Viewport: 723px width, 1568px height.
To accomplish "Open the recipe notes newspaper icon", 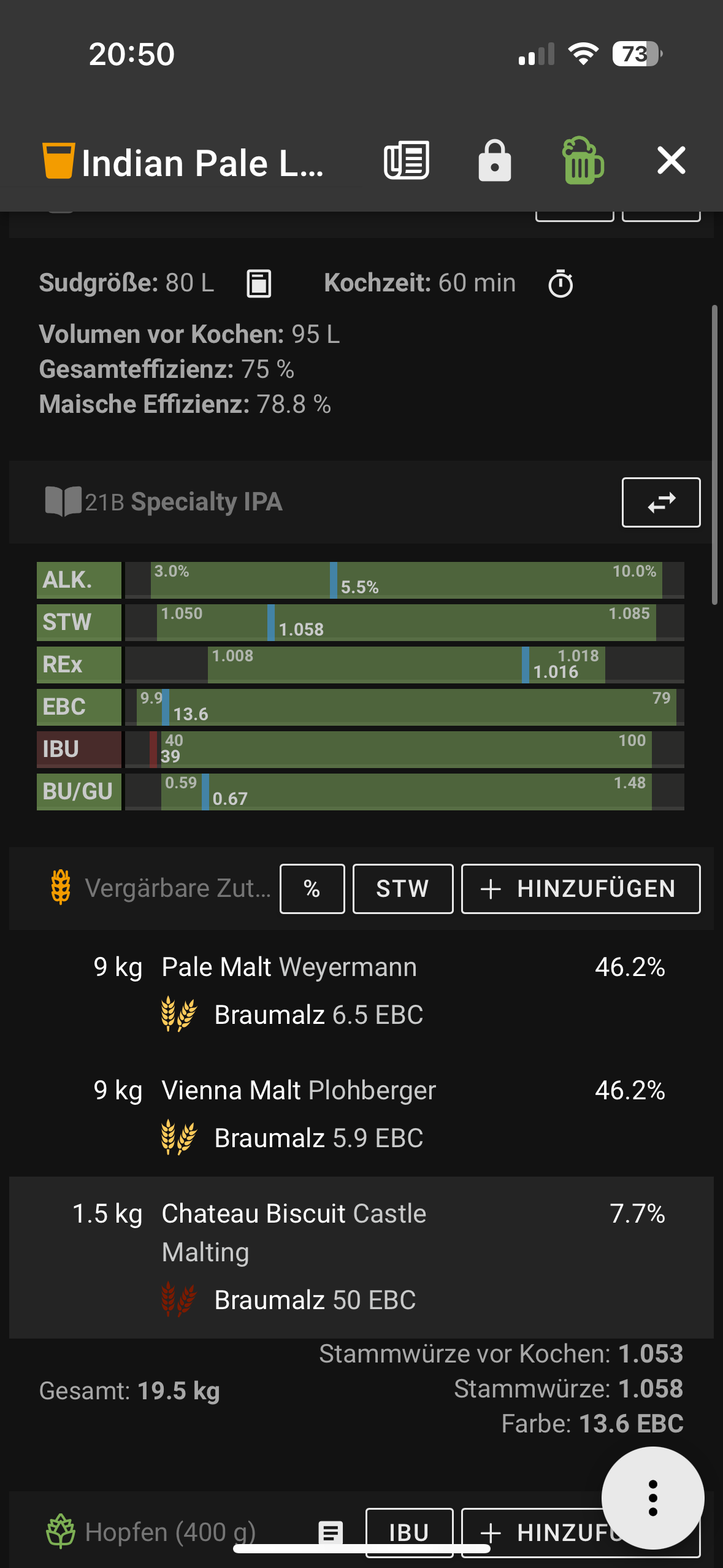I will [406, 161].
